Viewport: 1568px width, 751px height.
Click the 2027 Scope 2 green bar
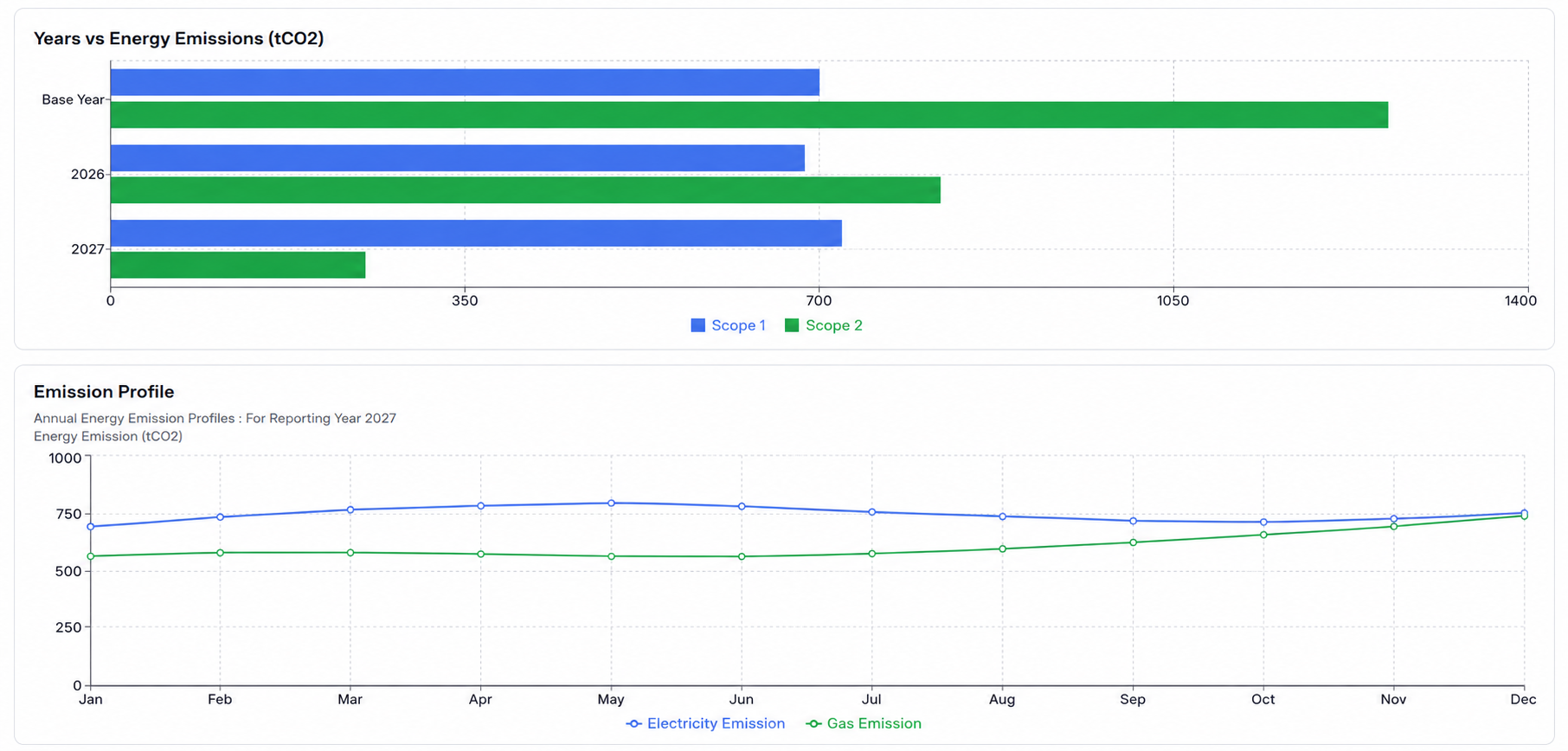(x=238, y=265)
